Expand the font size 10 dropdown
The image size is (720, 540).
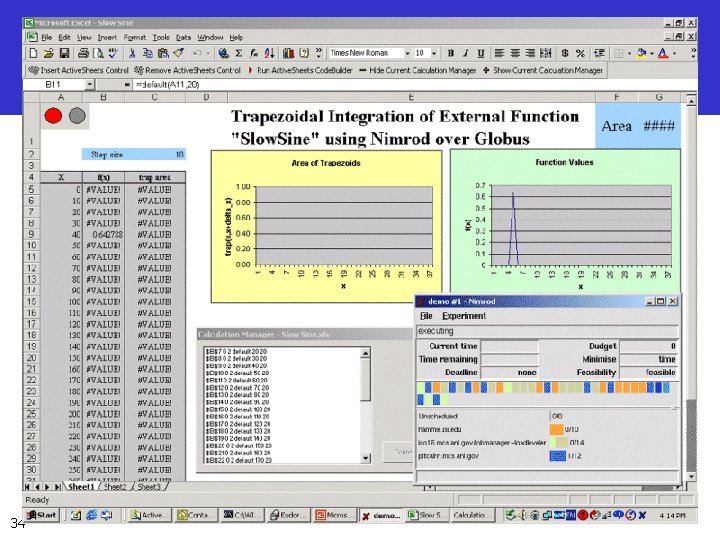[434, 53]
